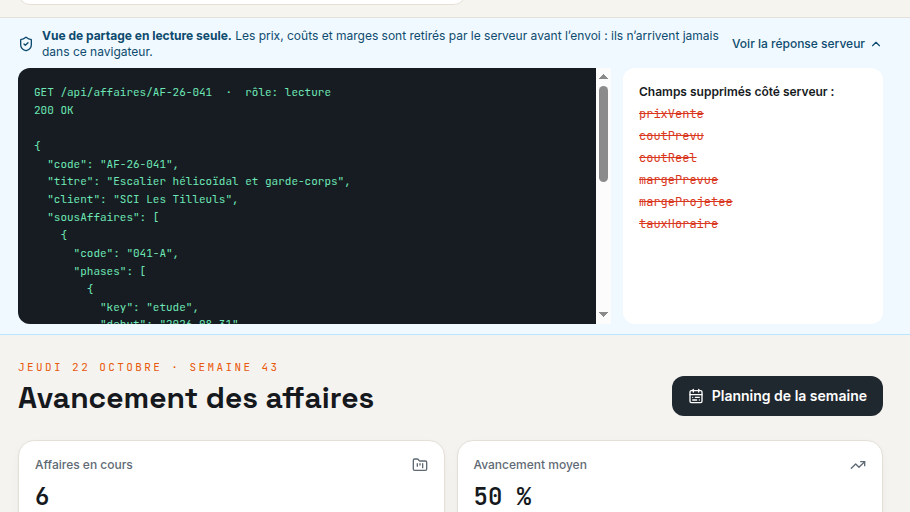Click JSON line '"client": "SCI Les Tilleuls"'
This screenshot has height=512, width=910.
click(x=143, y=200)
